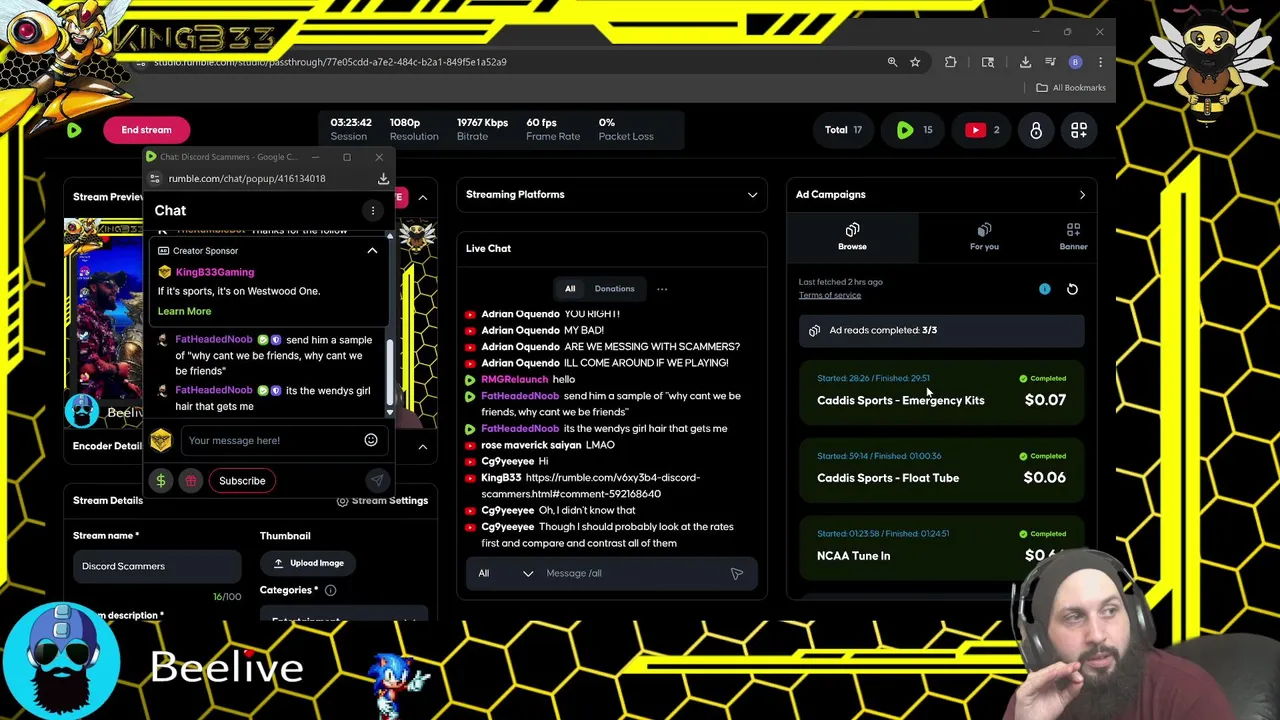Click the gift icon in chat popup
1280x720 pixels.
(x=191, y=481)
